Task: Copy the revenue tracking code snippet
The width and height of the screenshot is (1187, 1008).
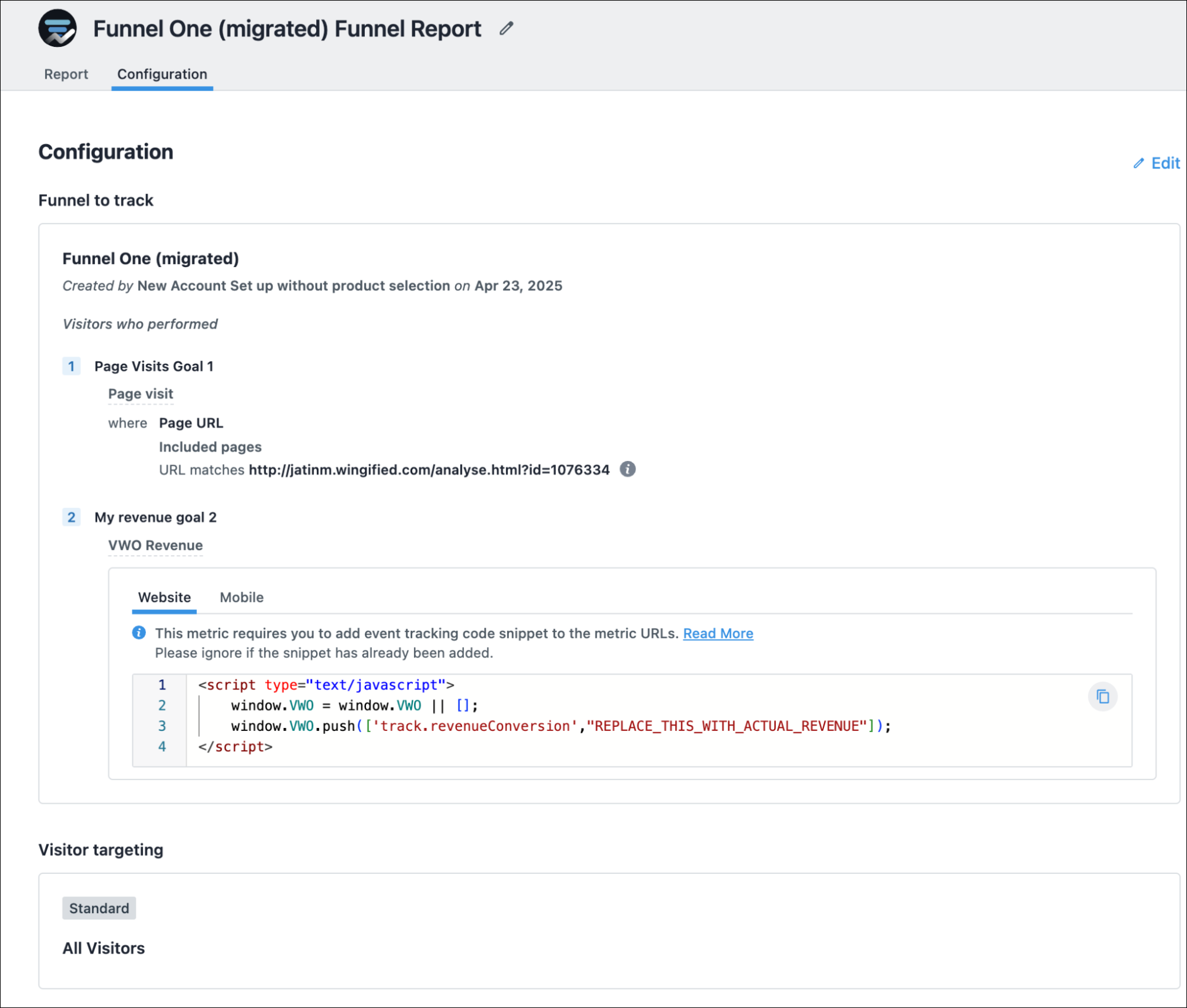Action: 1102,696
